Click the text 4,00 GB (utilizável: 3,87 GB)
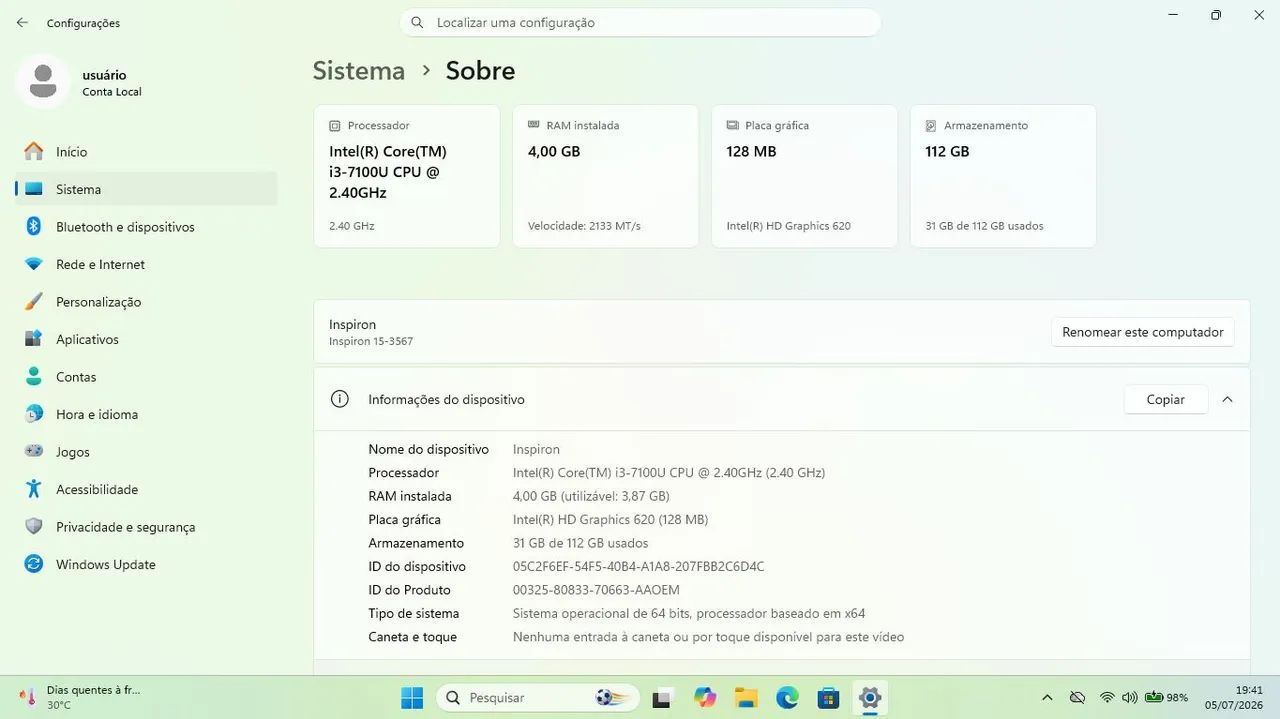The image size is (1280, 719). 591,496
